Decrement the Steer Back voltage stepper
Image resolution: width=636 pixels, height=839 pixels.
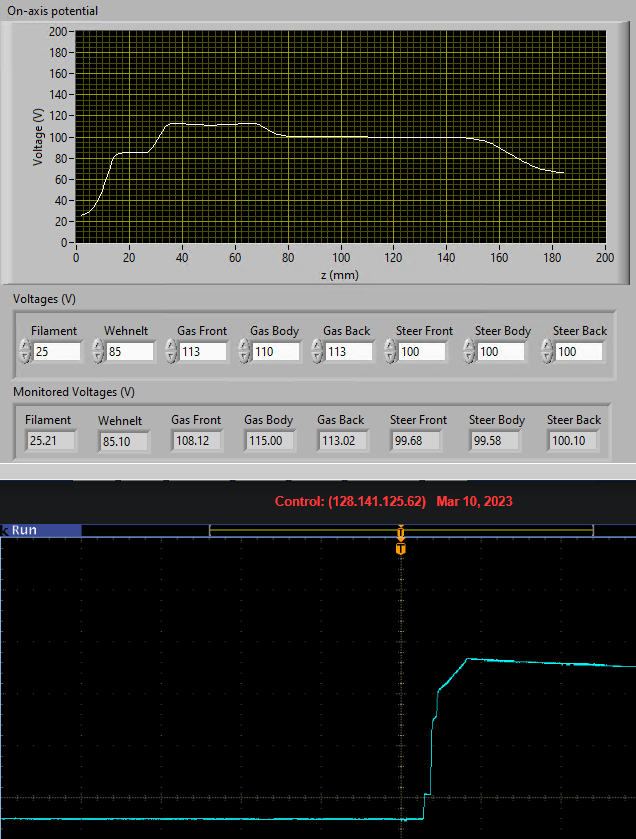click(x=547, y=358)
